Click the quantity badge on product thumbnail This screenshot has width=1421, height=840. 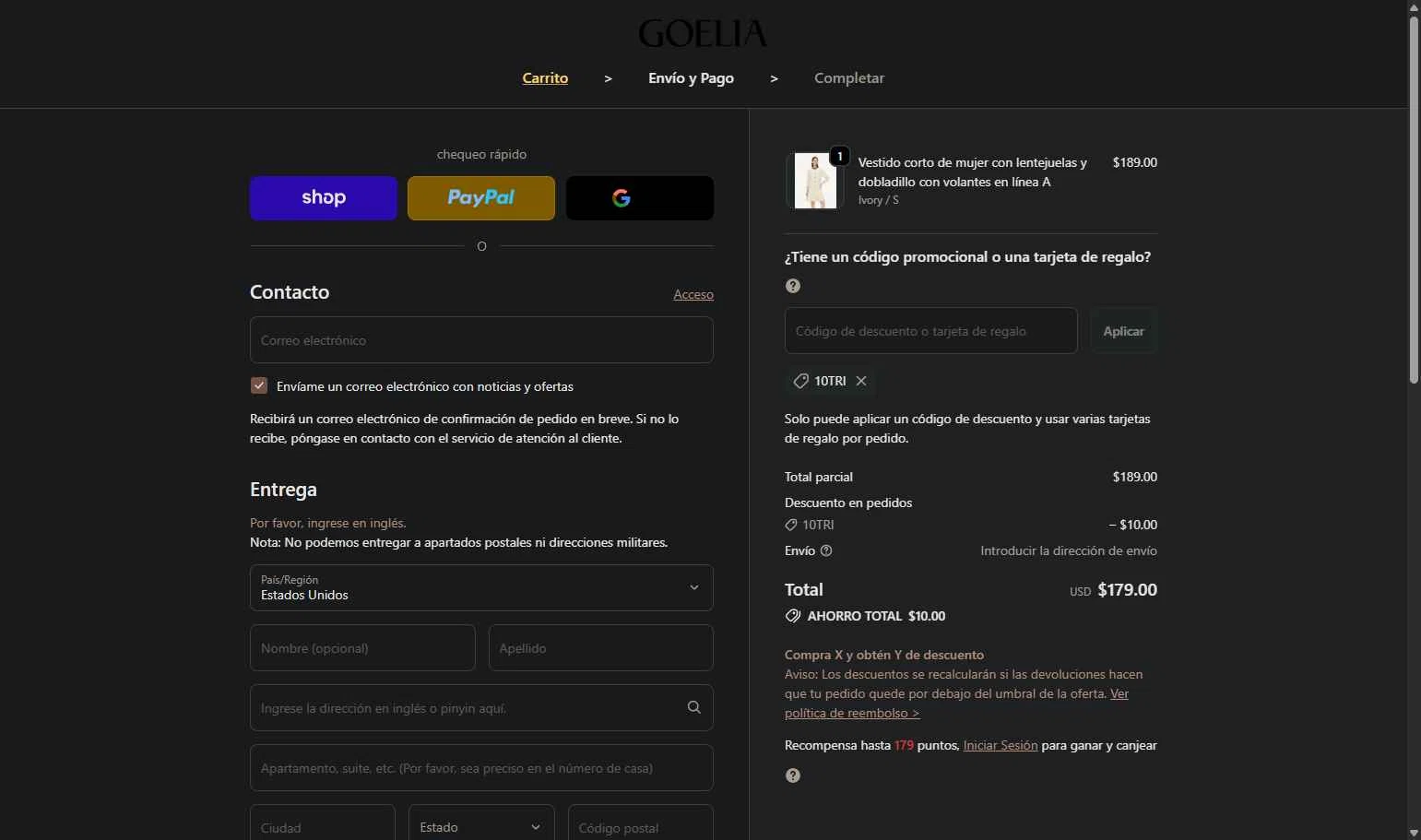(840, 156)
